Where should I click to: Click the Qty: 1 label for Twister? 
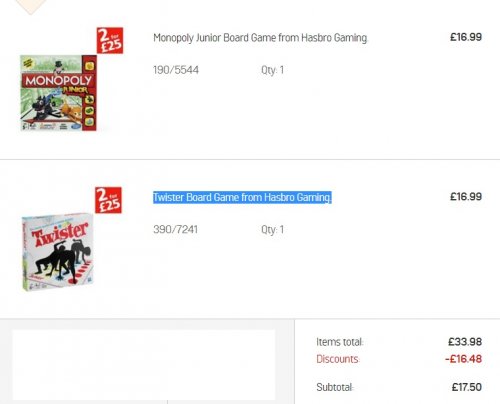click(273, 229)
